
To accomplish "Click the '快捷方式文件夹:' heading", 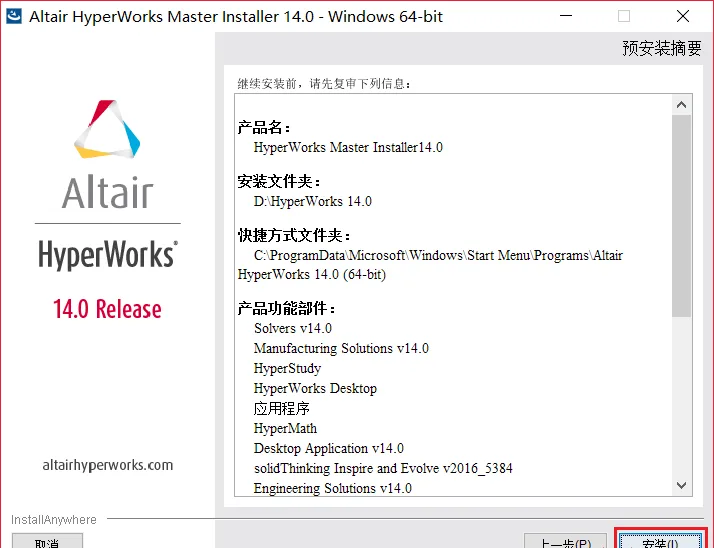I will tap(294, 236).
